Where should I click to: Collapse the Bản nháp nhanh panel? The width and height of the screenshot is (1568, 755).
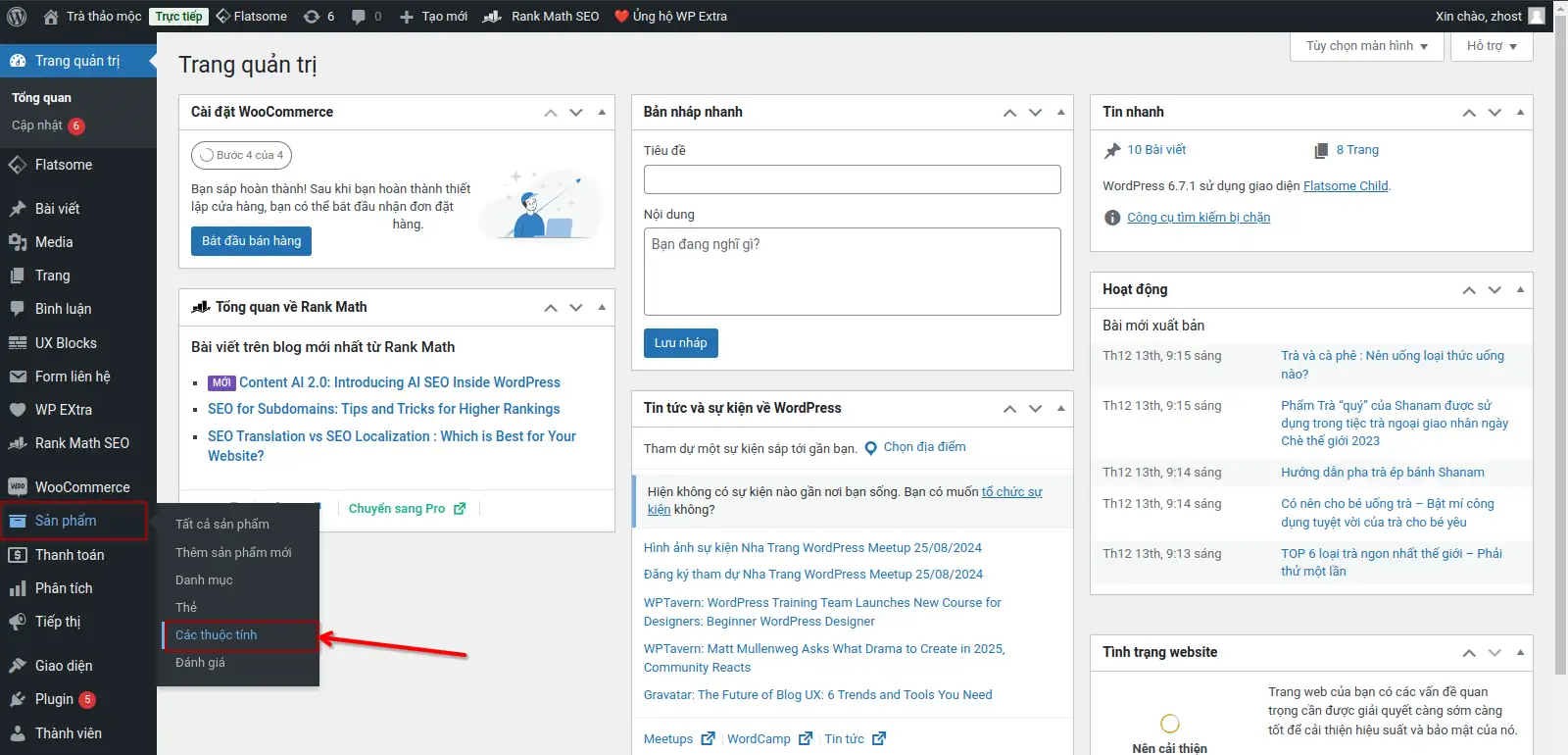pyautogui.click(x=1060, y=113)
